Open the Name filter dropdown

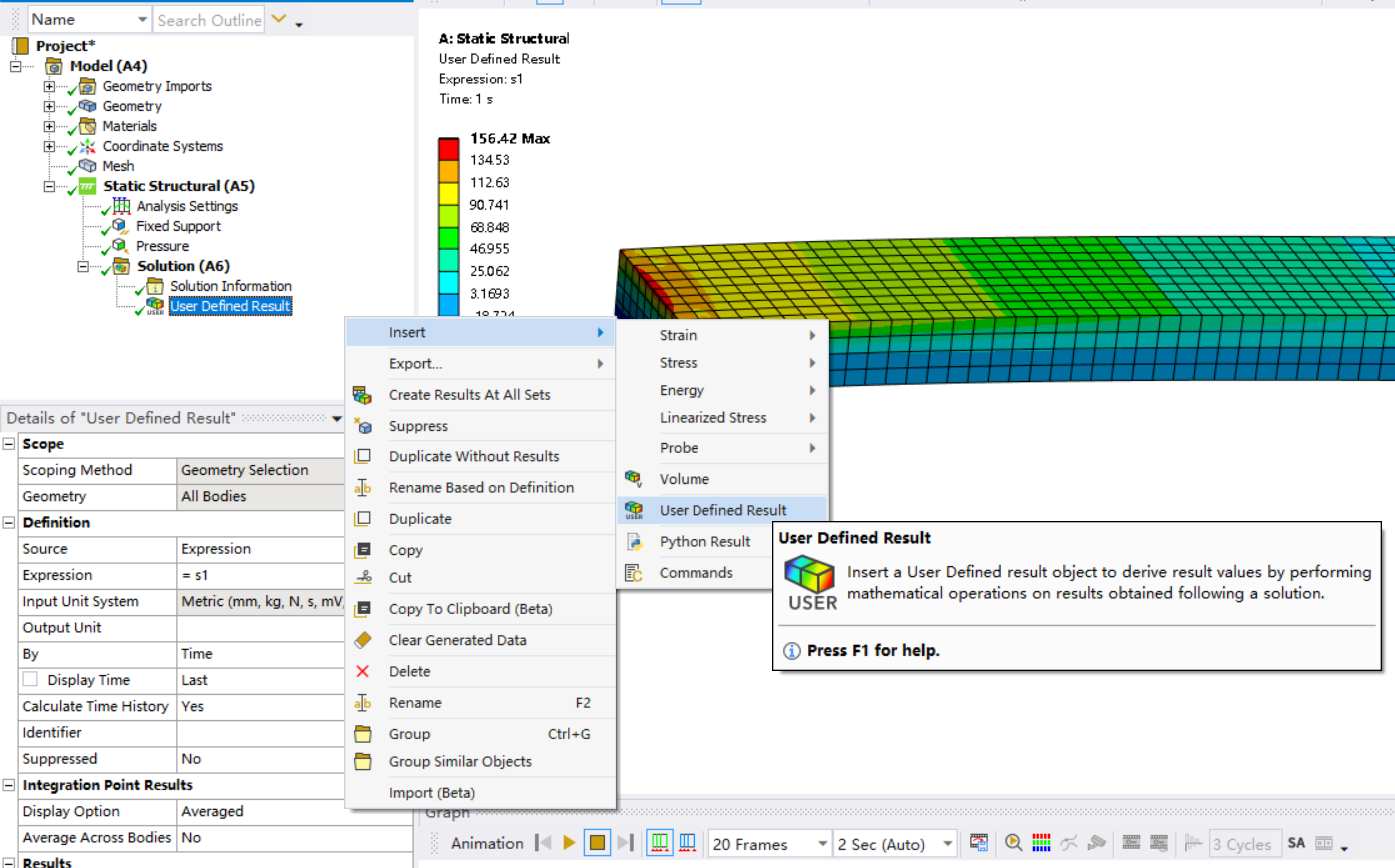pos(142,20)
